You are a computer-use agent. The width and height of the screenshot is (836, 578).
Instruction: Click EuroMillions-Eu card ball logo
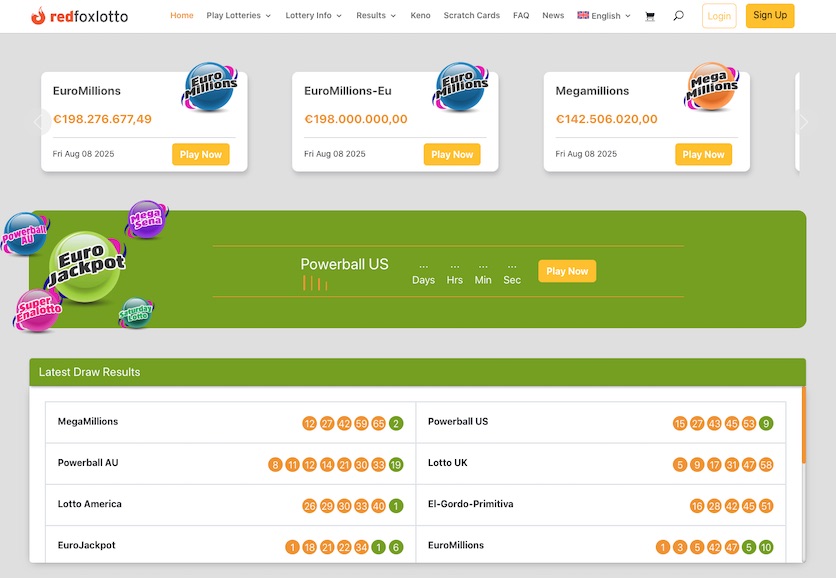[461, 86]
